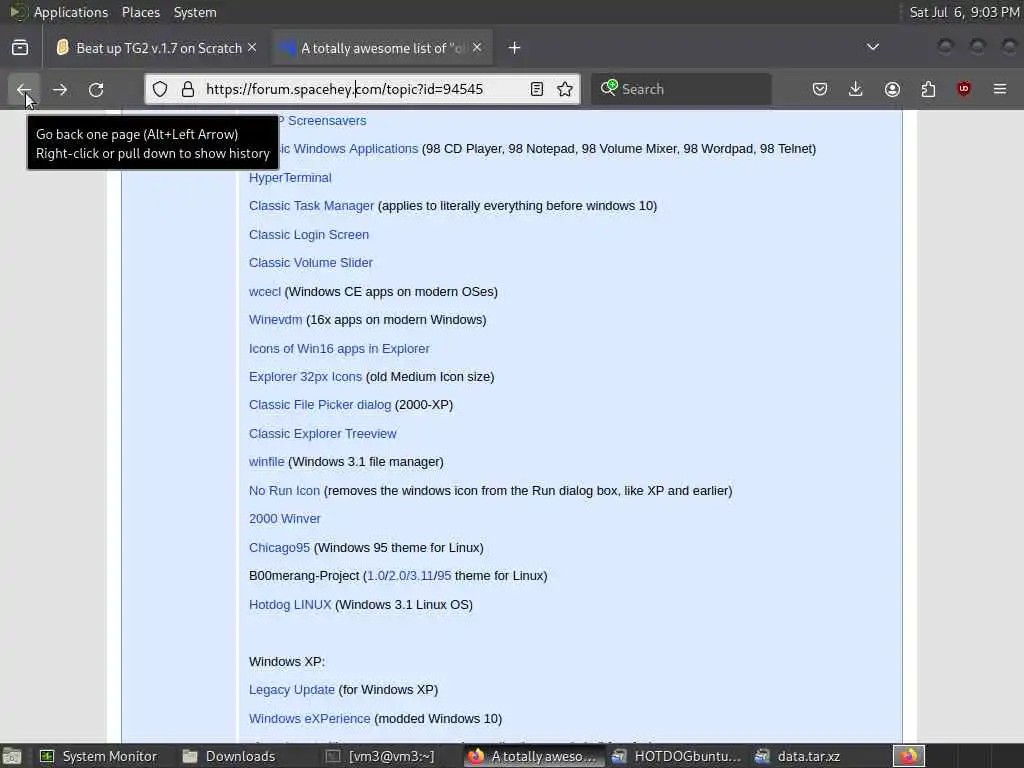Open the Winevdm link
1024x768 pixels.
275,319
